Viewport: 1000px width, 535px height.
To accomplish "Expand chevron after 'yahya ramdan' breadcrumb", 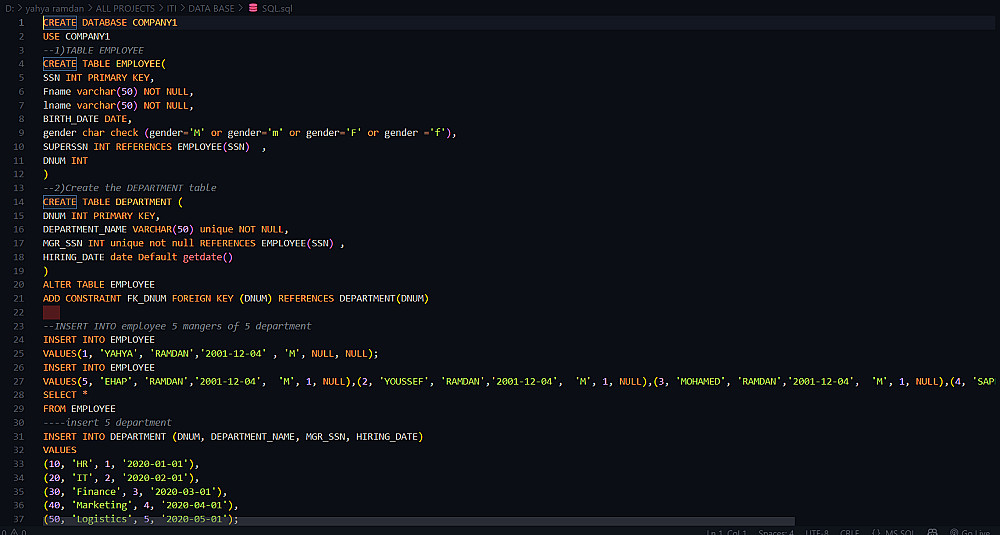I will coord(90,8).
